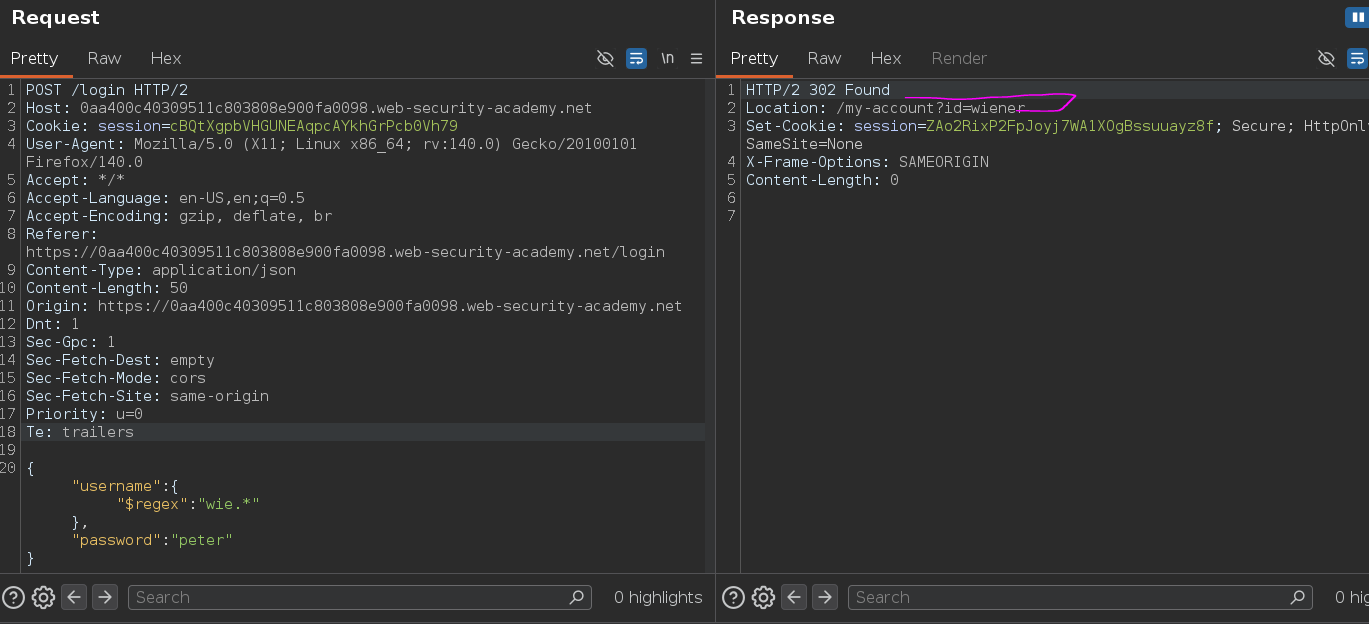Toggle word wrap icon in Response

[x=1357, y=58]
